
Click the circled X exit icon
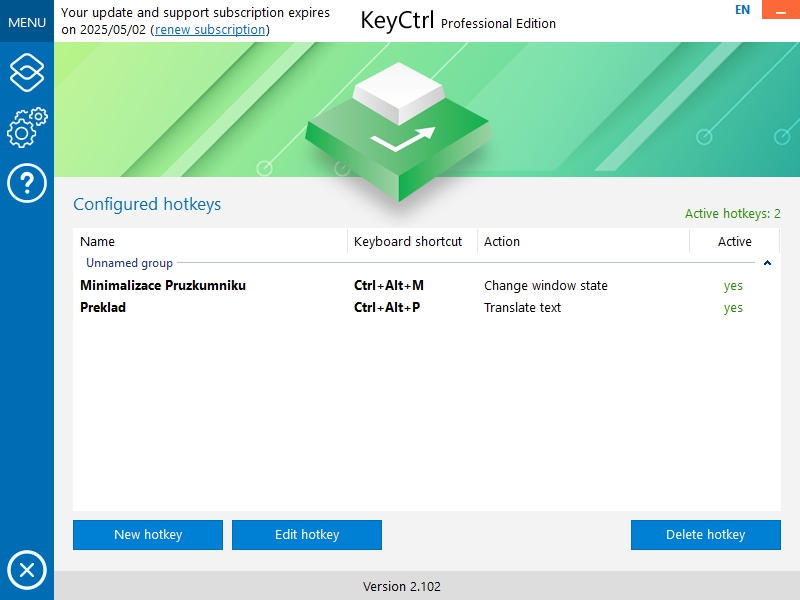(x=27, y=570)
